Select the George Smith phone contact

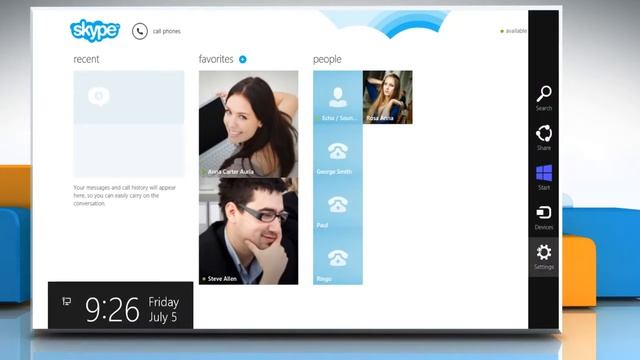pos(338,151)
